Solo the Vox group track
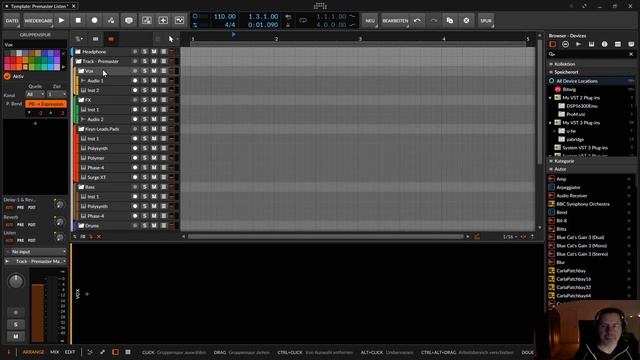 pos(144,71)
